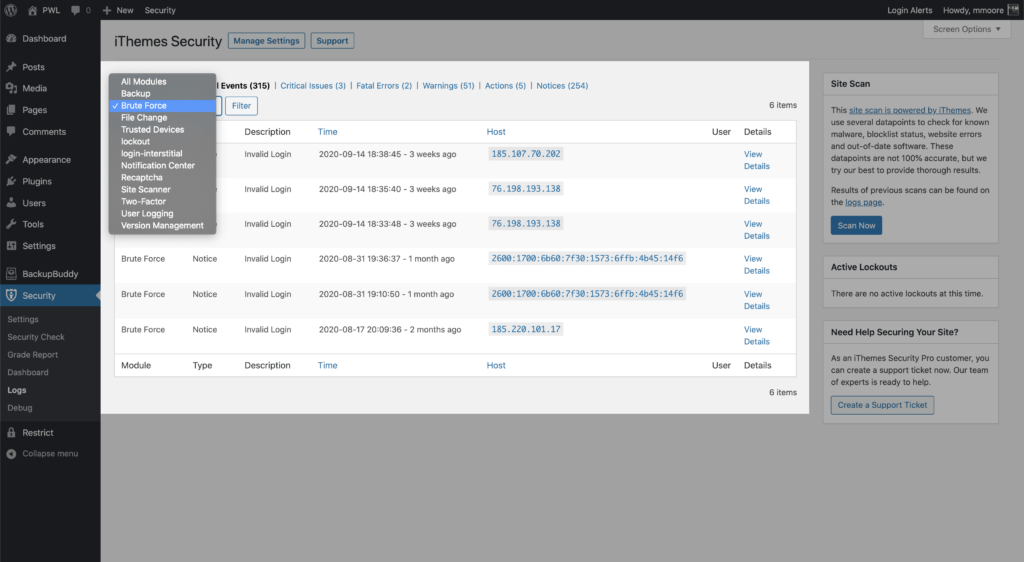This screenshot has height=562, width=1024.
Task: Click the WordPress logo icon
Action: pyautogui.click(x=11, y=10)
